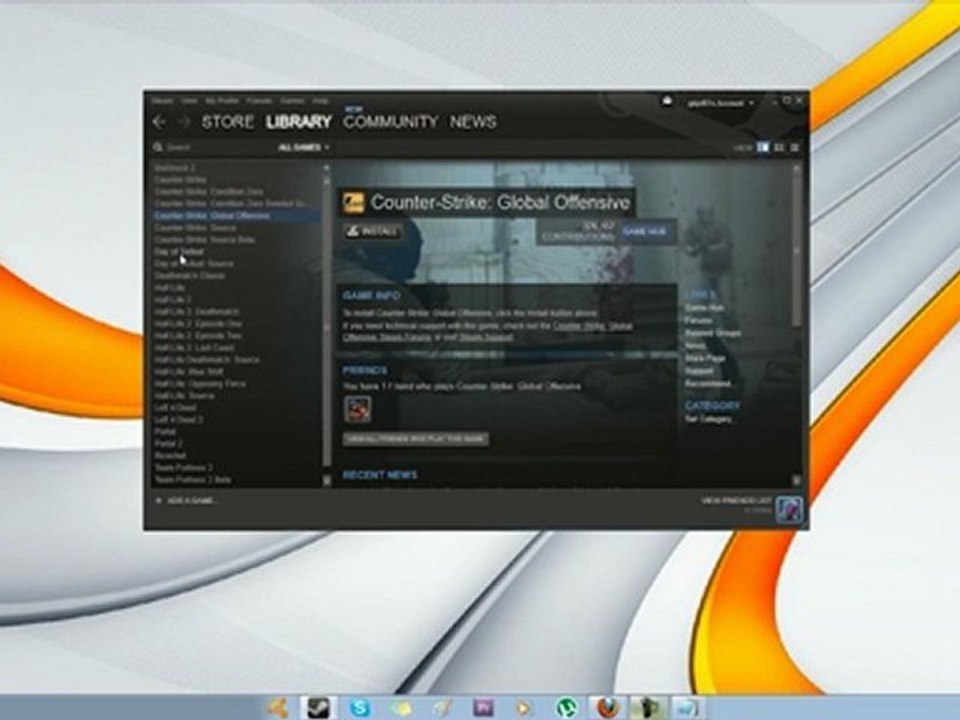This screenshot has height=720, width=960.
Task: Click VIEW FRIENDS LIST text
Action: [x=737, y=501]
